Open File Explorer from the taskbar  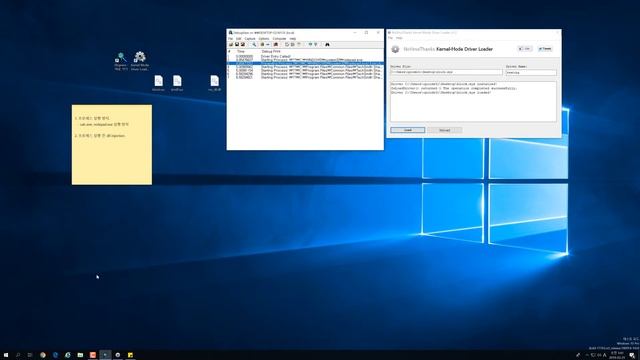pyautogui.click(x=80, y=355)
